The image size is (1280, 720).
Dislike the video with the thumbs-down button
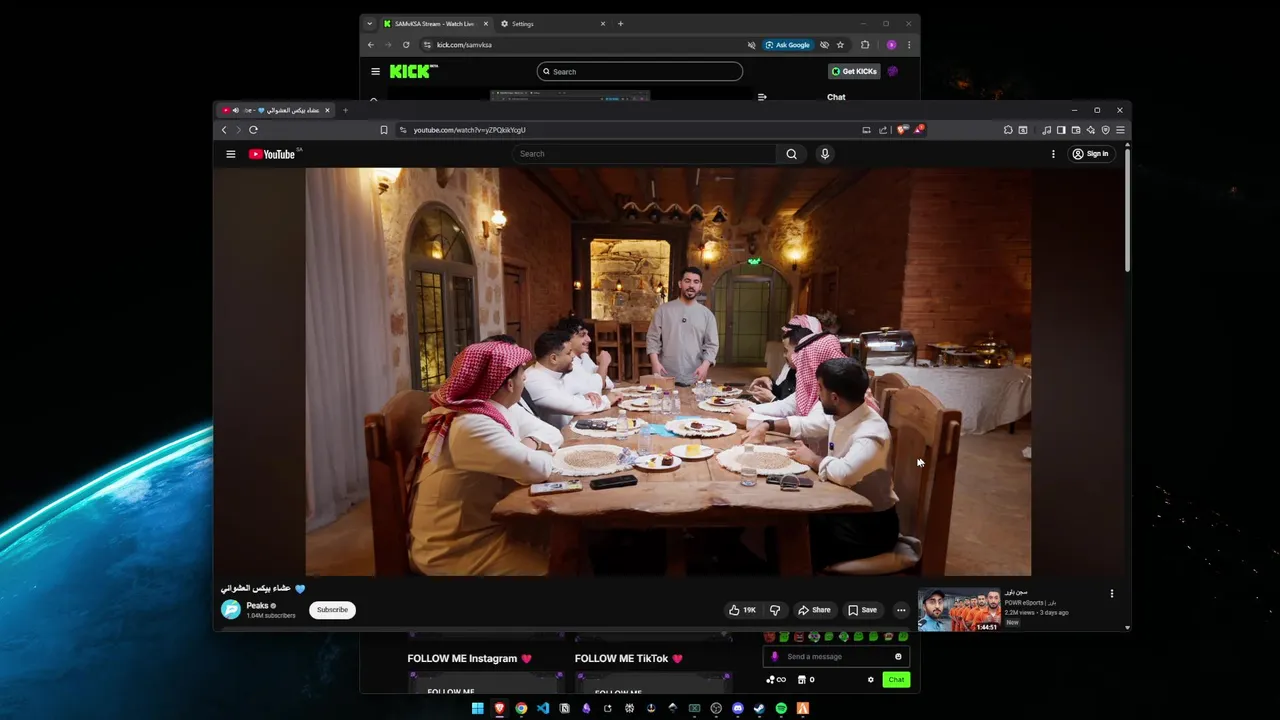(775, 610)
